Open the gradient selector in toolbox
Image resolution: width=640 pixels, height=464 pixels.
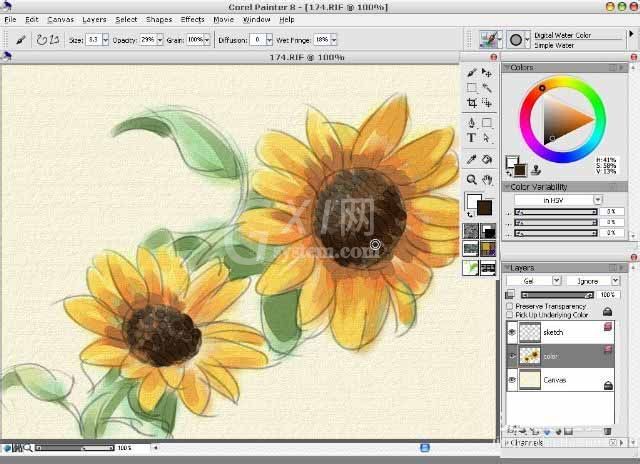[488, 231]
